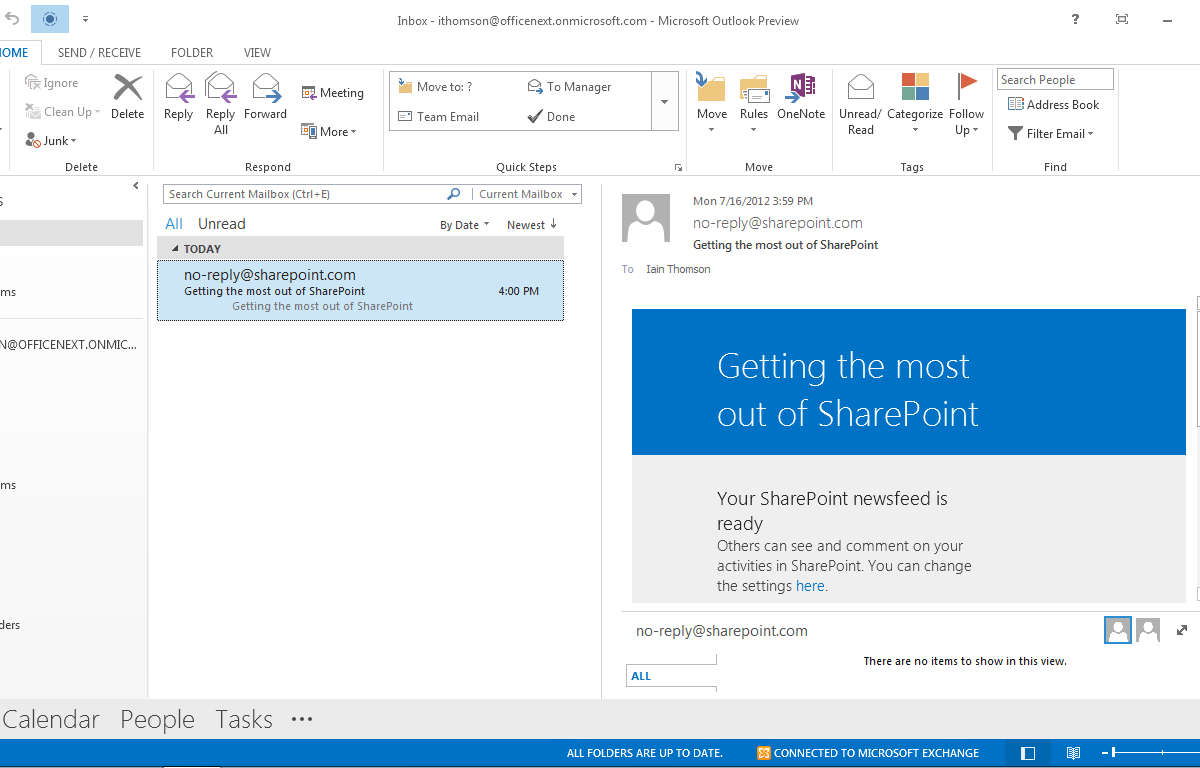Open the VIEW ribbon tab
The height and width of the screenshot is (768, 1200).
pyautogui.click(x=258, y=53)
